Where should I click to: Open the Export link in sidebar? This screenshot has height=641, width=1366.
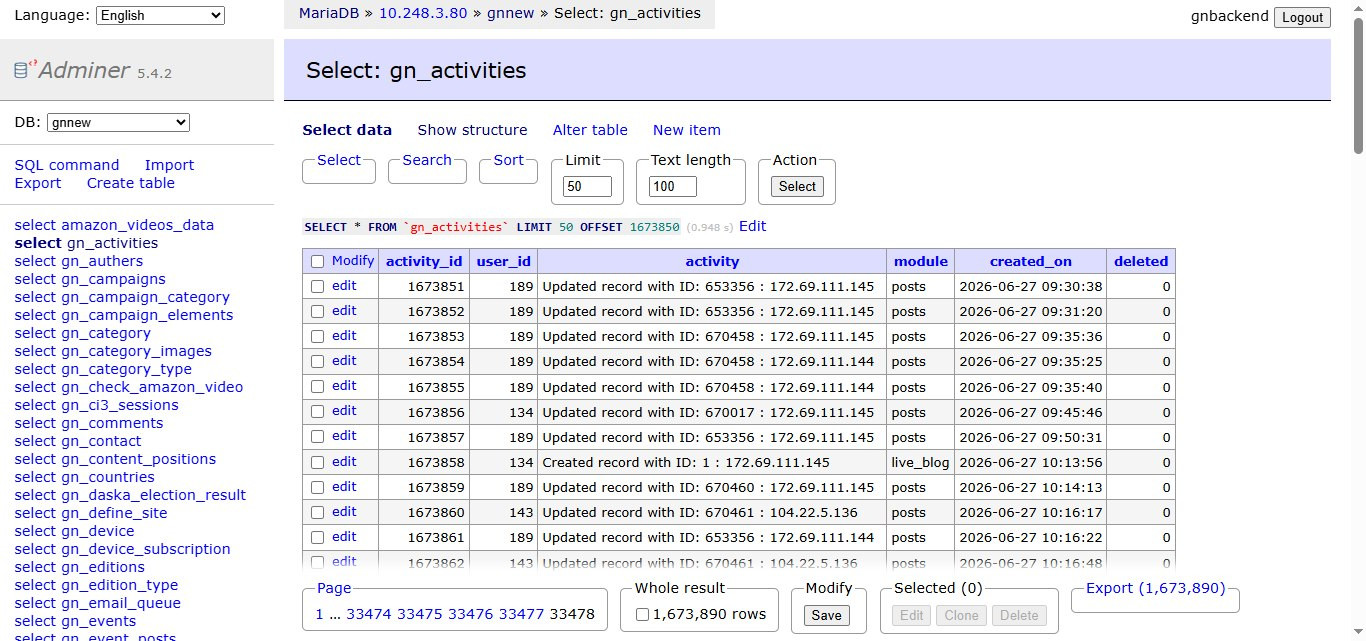(x=38, y=183)
